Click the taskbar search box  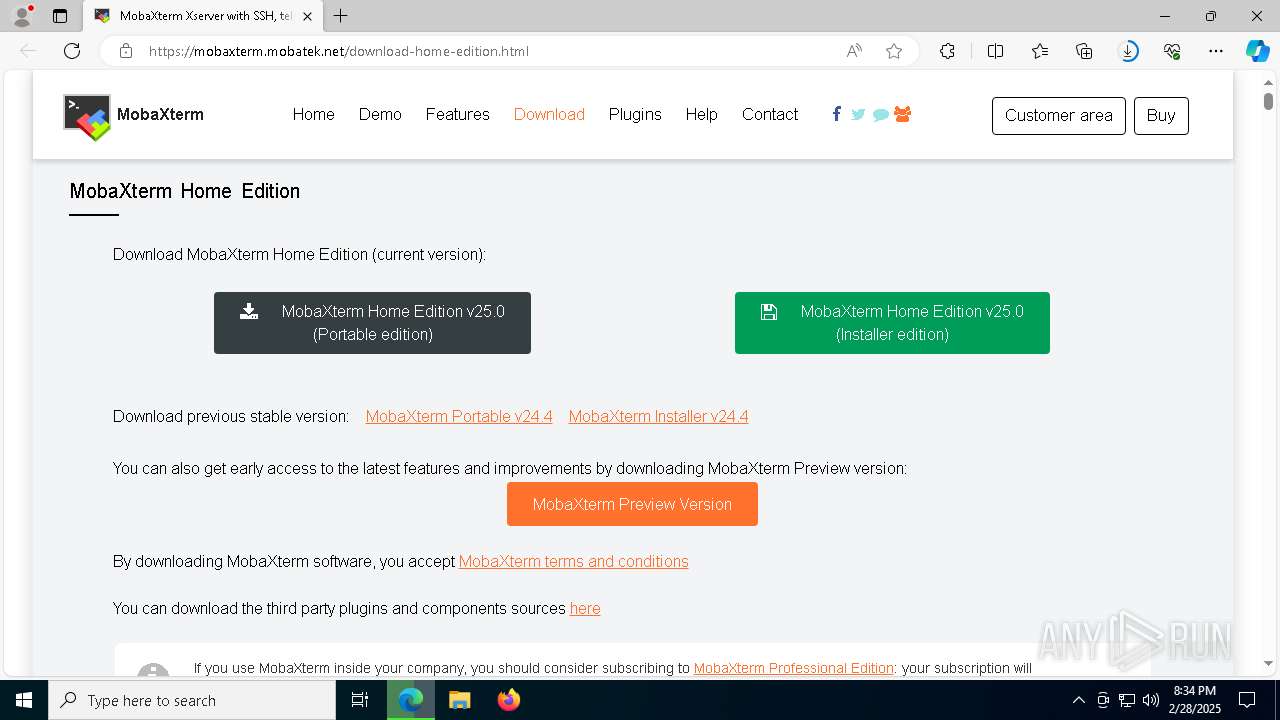(192, 700)
